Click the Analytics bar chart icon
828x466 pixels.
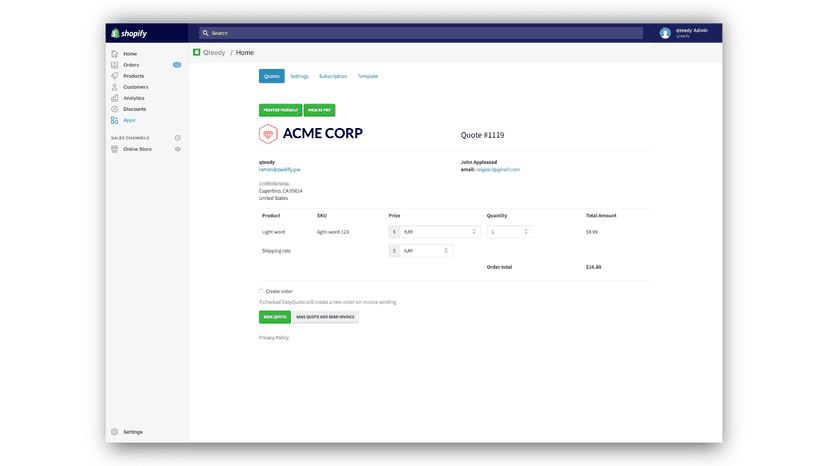click(115, 98)
